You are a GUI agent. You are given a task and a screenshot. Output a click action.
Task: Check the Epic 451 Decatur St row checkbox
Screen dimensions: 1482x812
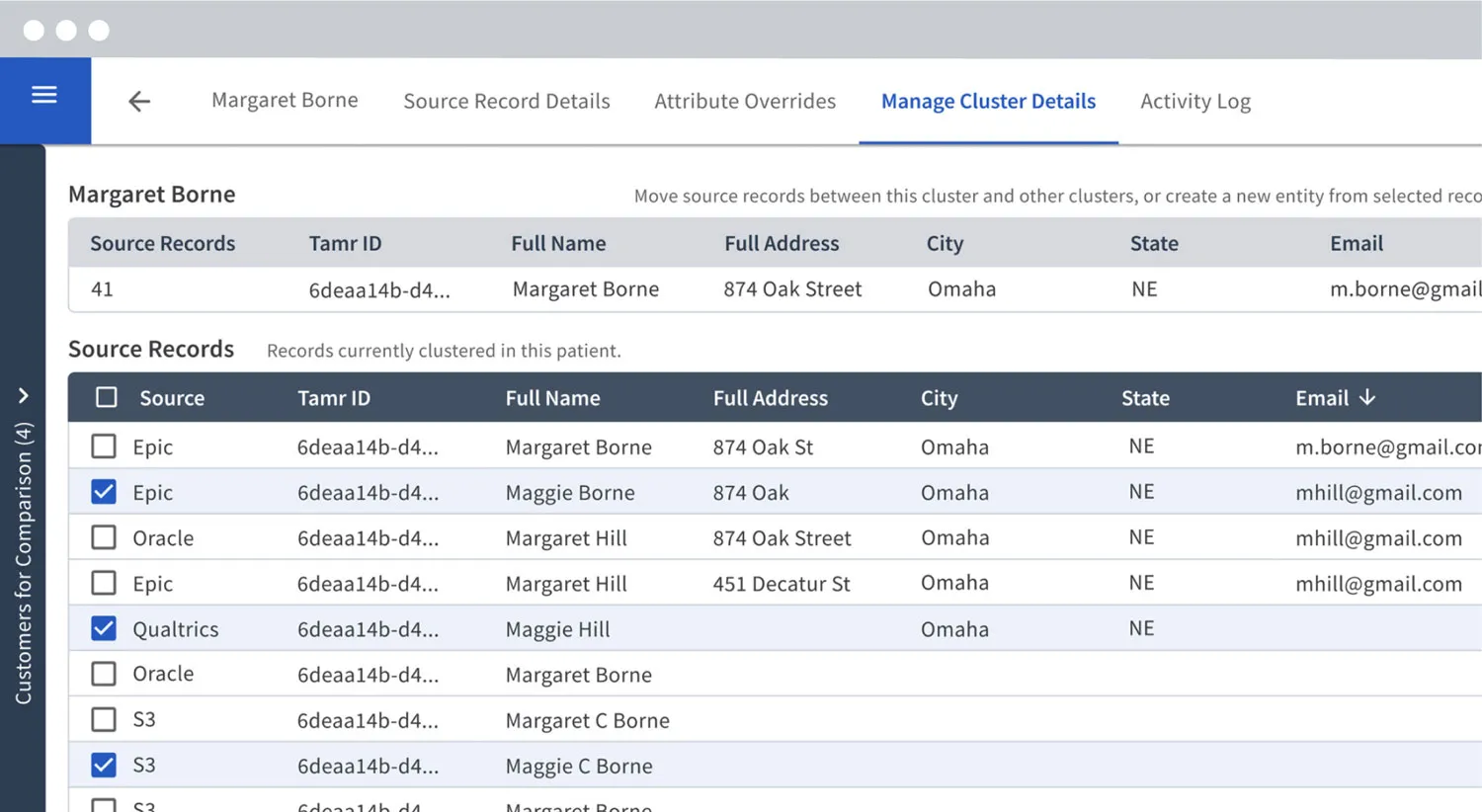coord(104,583)
